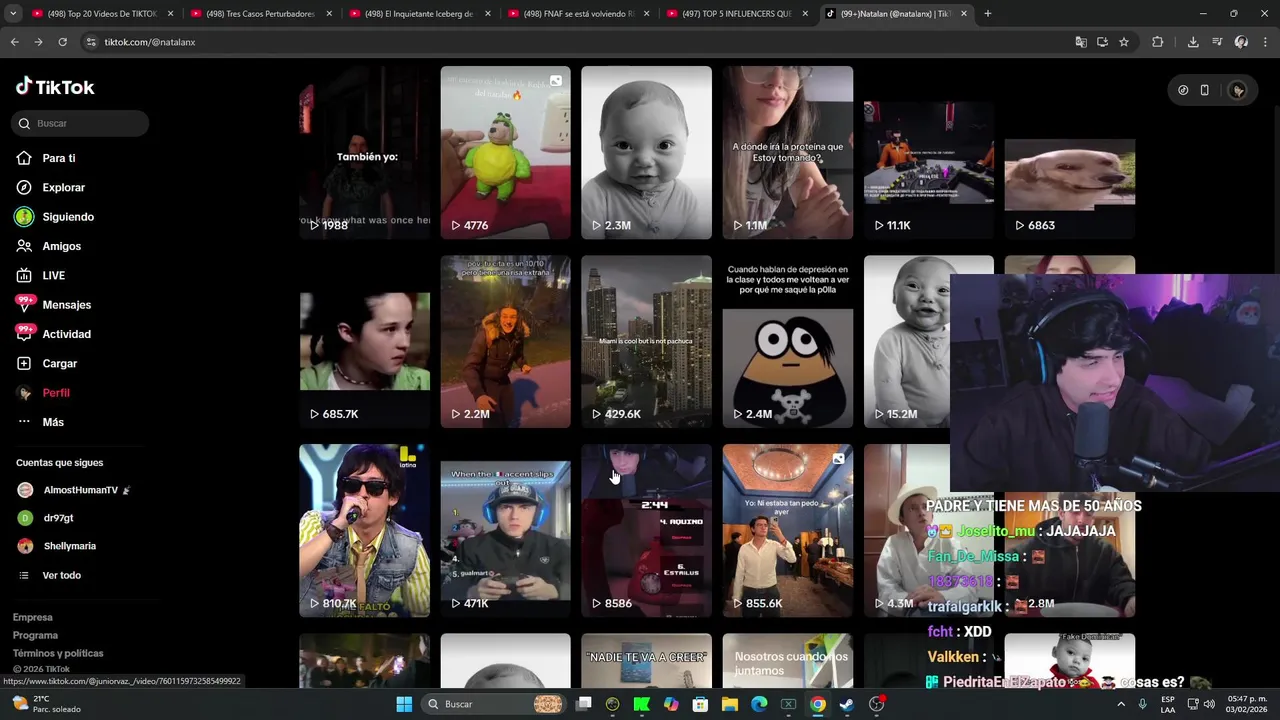Open the video with 11.1K views

click(x=929, y=153)
